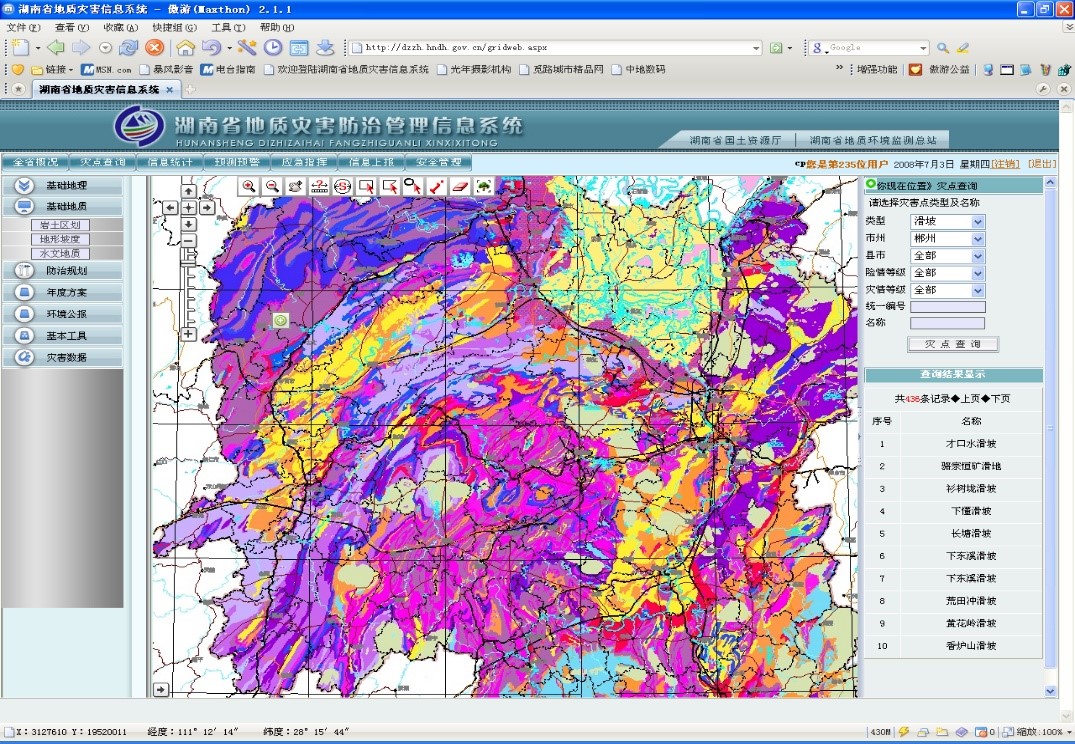Expand the 基础地理 section in sidebar
This screenshot has width=1075, height=744.
pos(66,186)
